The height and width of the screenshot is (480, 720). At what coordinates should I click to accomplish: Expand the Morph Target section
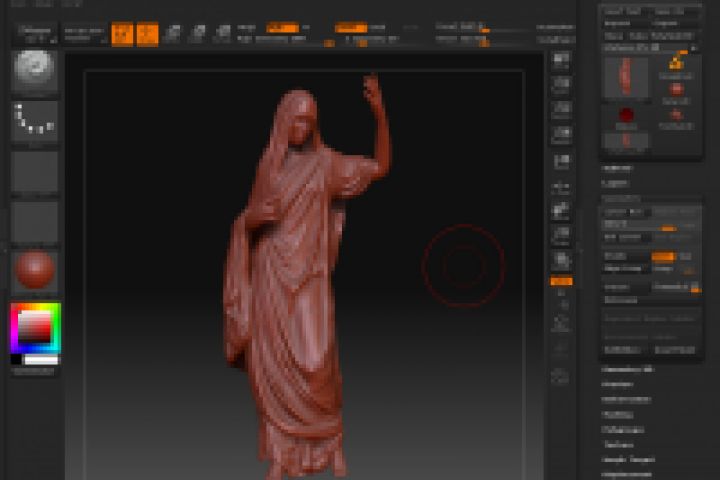629,460
